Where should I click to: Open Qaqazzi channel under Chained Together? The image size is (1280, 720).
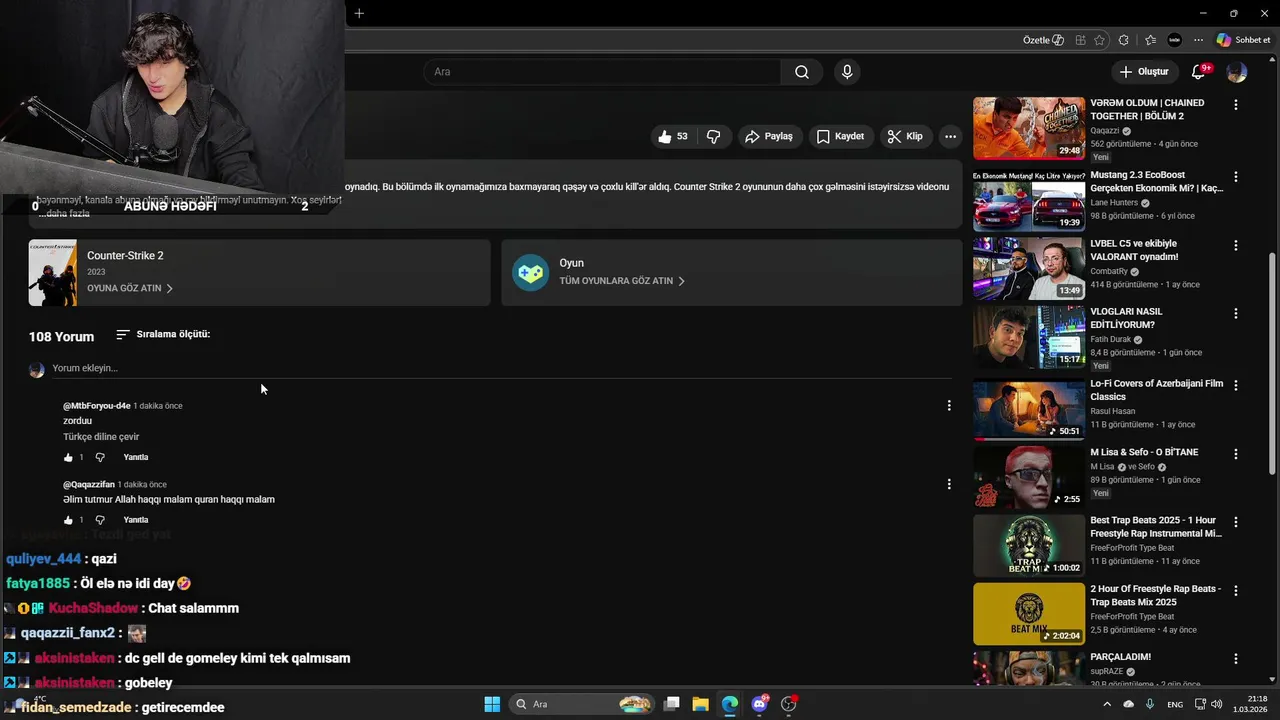coord(1105,131)
